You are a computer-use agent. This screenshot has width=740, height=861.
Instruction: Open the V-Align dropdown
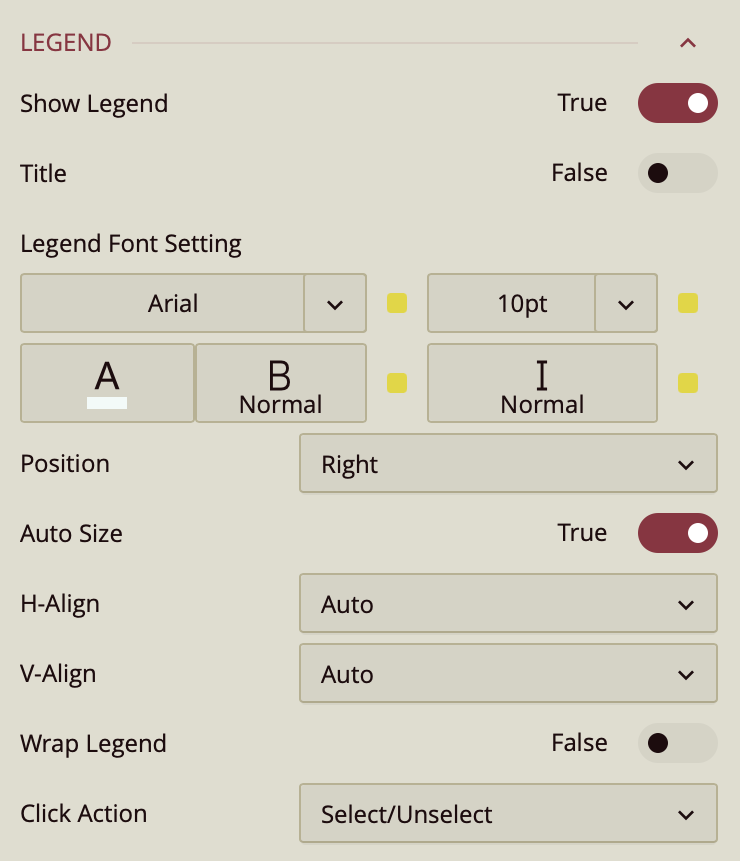point(508,674)
